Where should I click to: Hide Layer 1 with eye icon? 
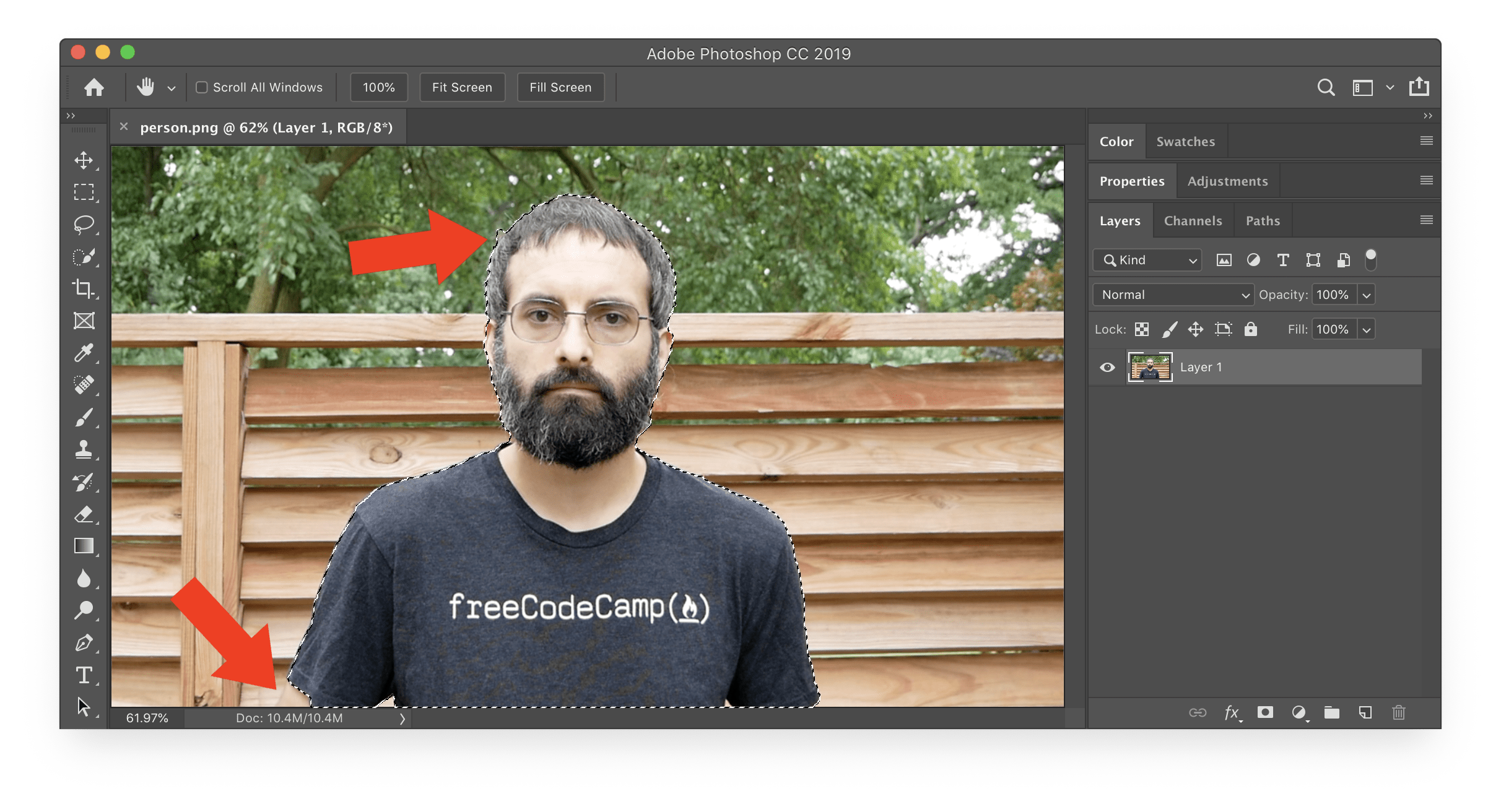[x=1107, y=367]
